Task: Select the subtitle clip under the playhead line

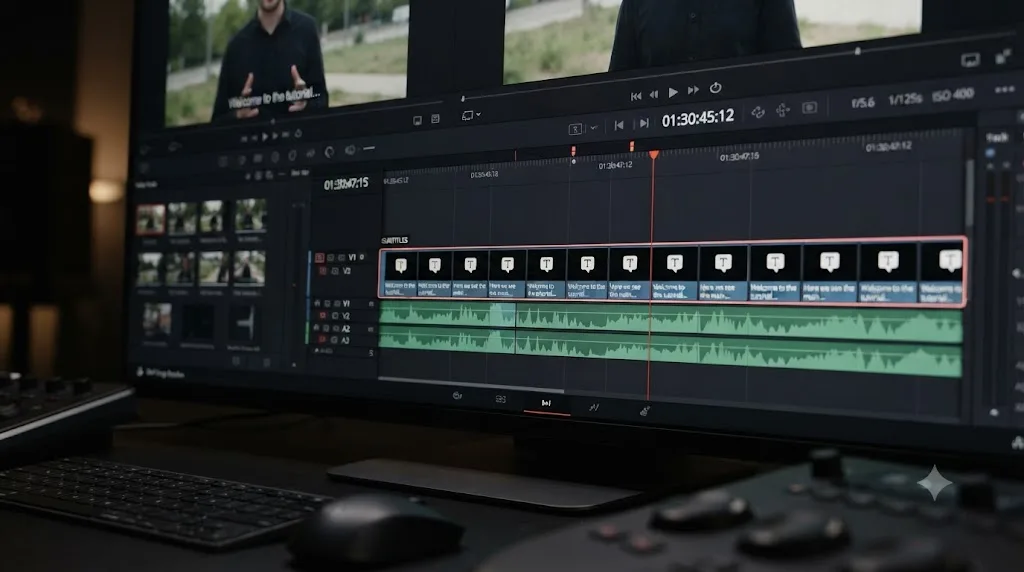Action: pyautogui.click(x=673, y=274)
